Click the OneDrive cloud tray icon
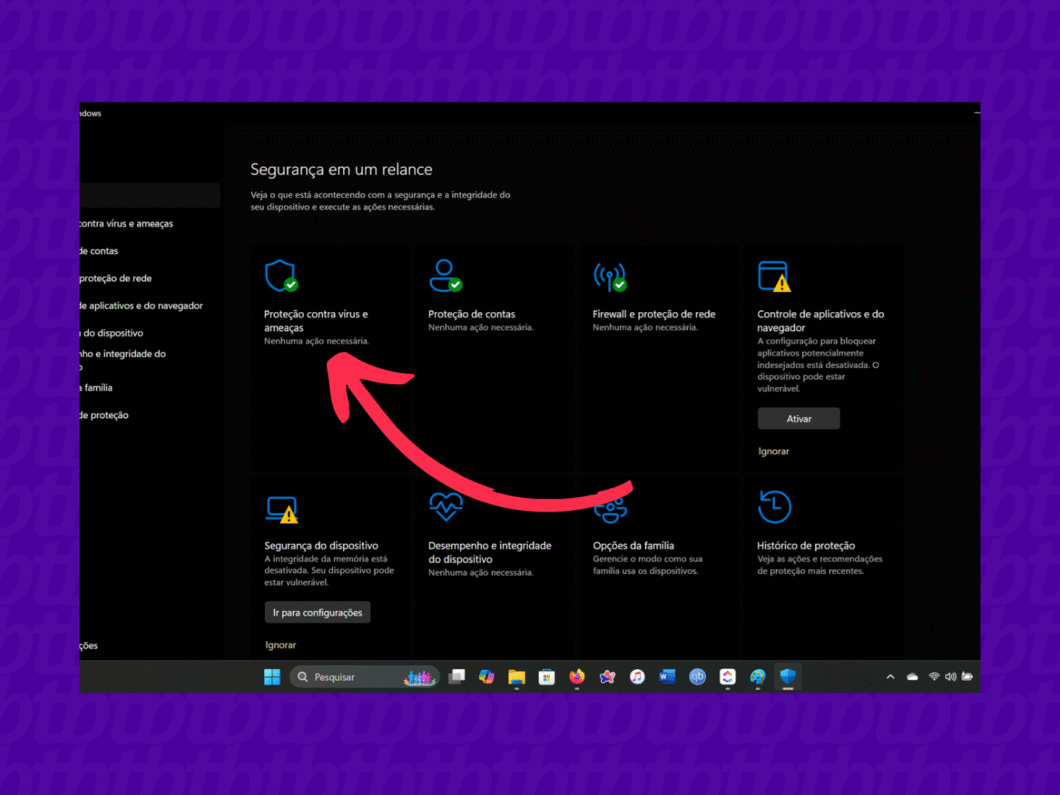This screenshot has width=1060, height=795. 912,677
